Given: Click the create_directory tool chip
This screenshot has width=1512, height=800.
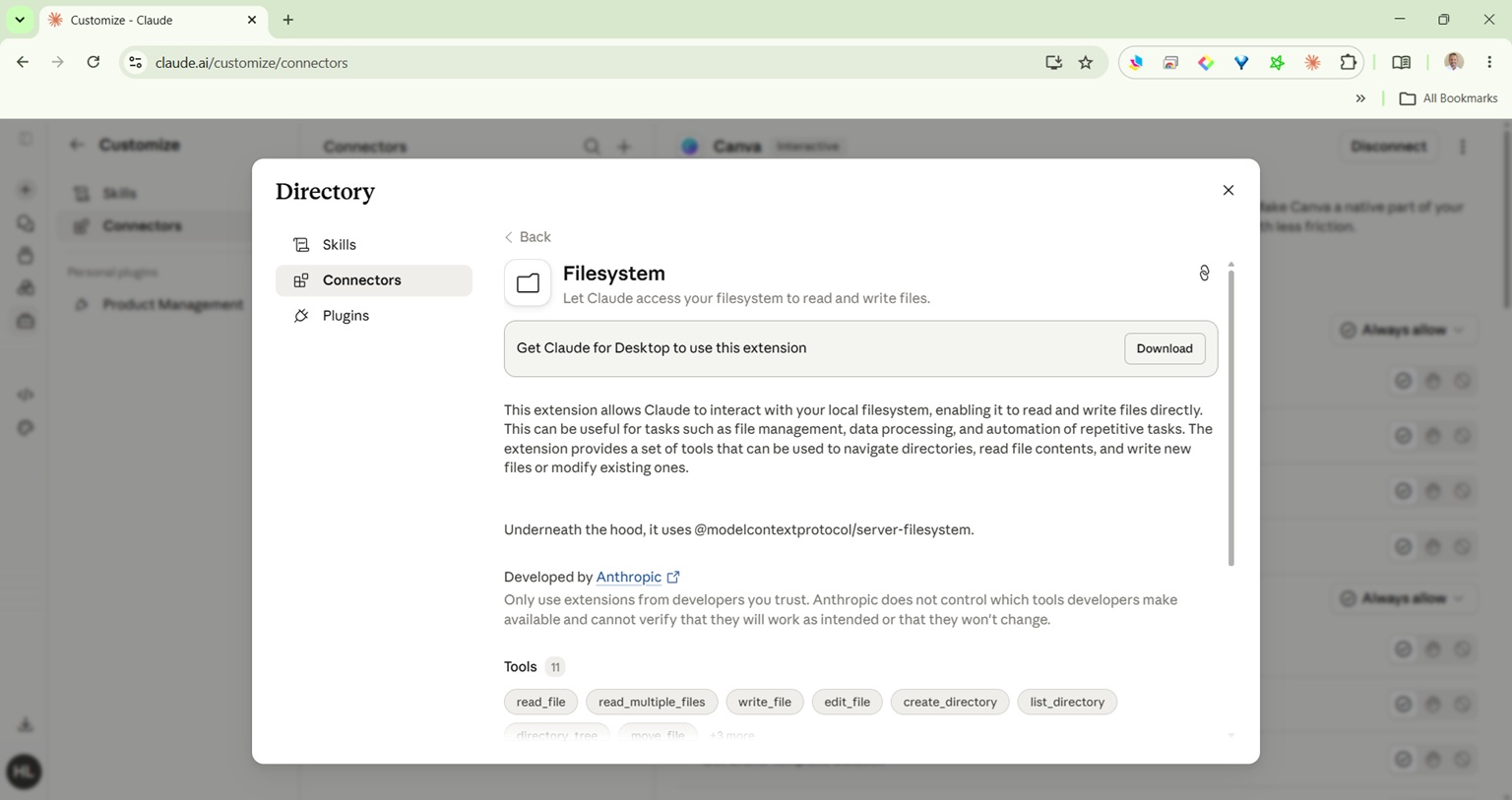Looking at the screenshot, I should click(x=950, y=702).
